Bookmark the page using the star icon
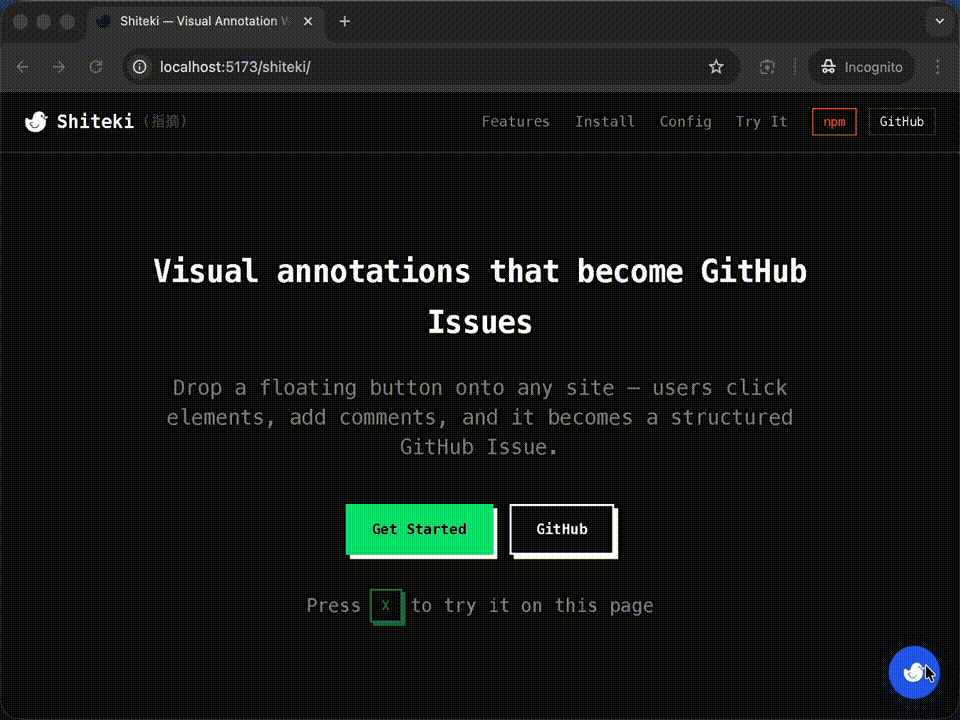This screenshot has width=960, height=720. pos(716,67)
